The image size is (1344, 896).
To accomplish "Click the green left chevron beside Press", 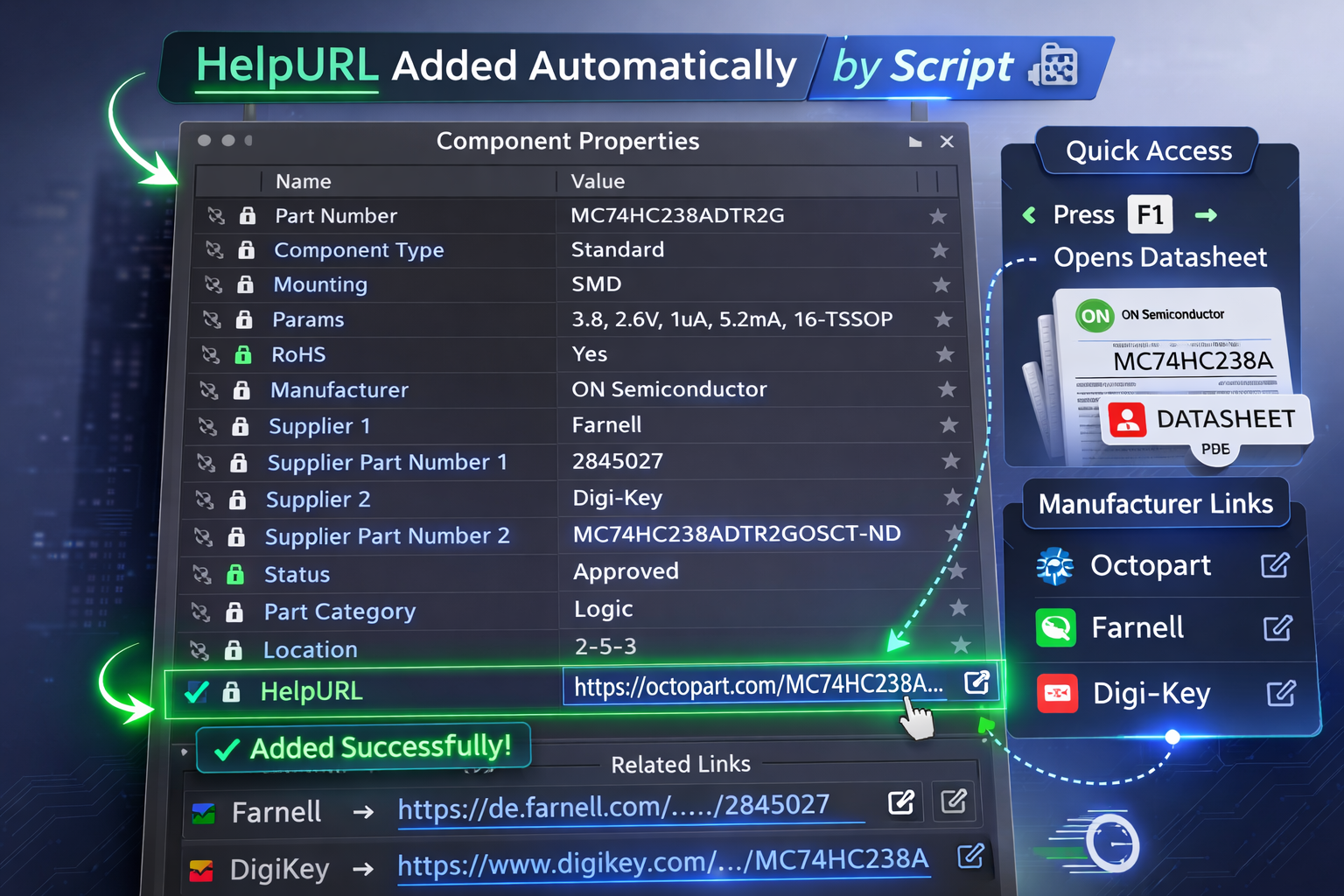I will tap(1030, 214).
